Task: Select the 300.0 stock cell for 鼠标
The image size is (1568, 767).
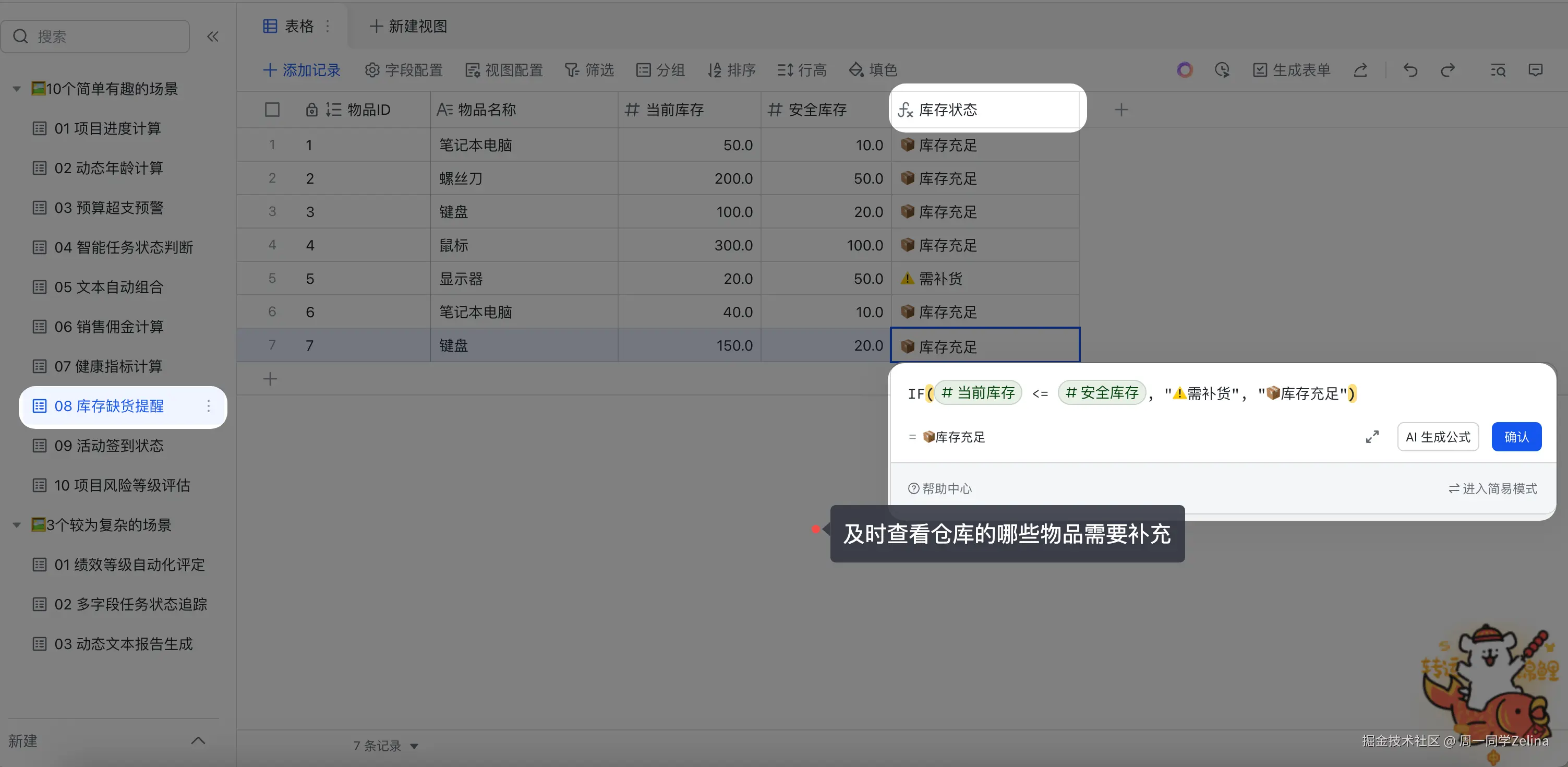Action: pyautogui.click(x=690, y=245)
